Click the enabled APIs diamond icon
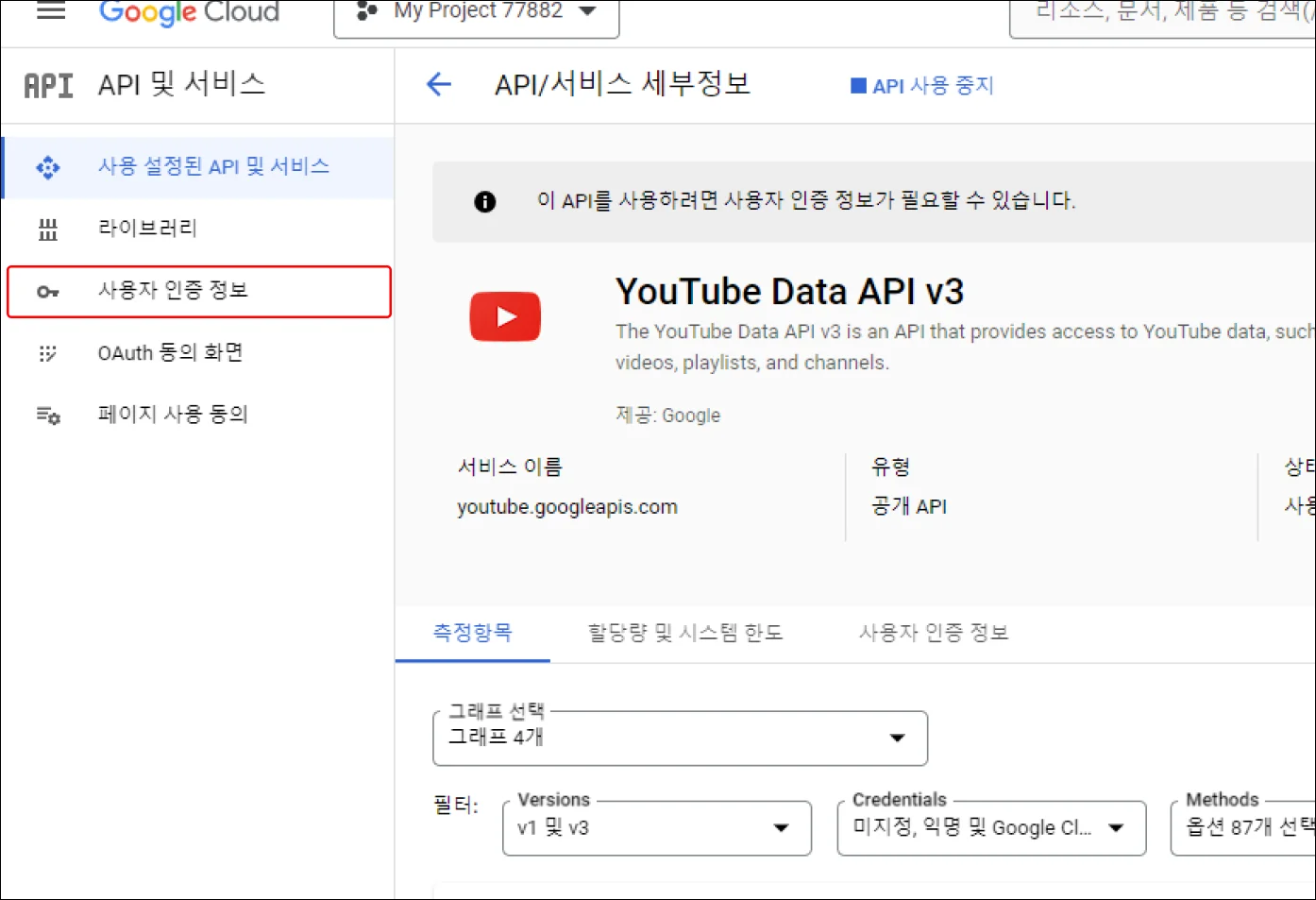The width and height of the screenshot is (1316, 900). 48,168
